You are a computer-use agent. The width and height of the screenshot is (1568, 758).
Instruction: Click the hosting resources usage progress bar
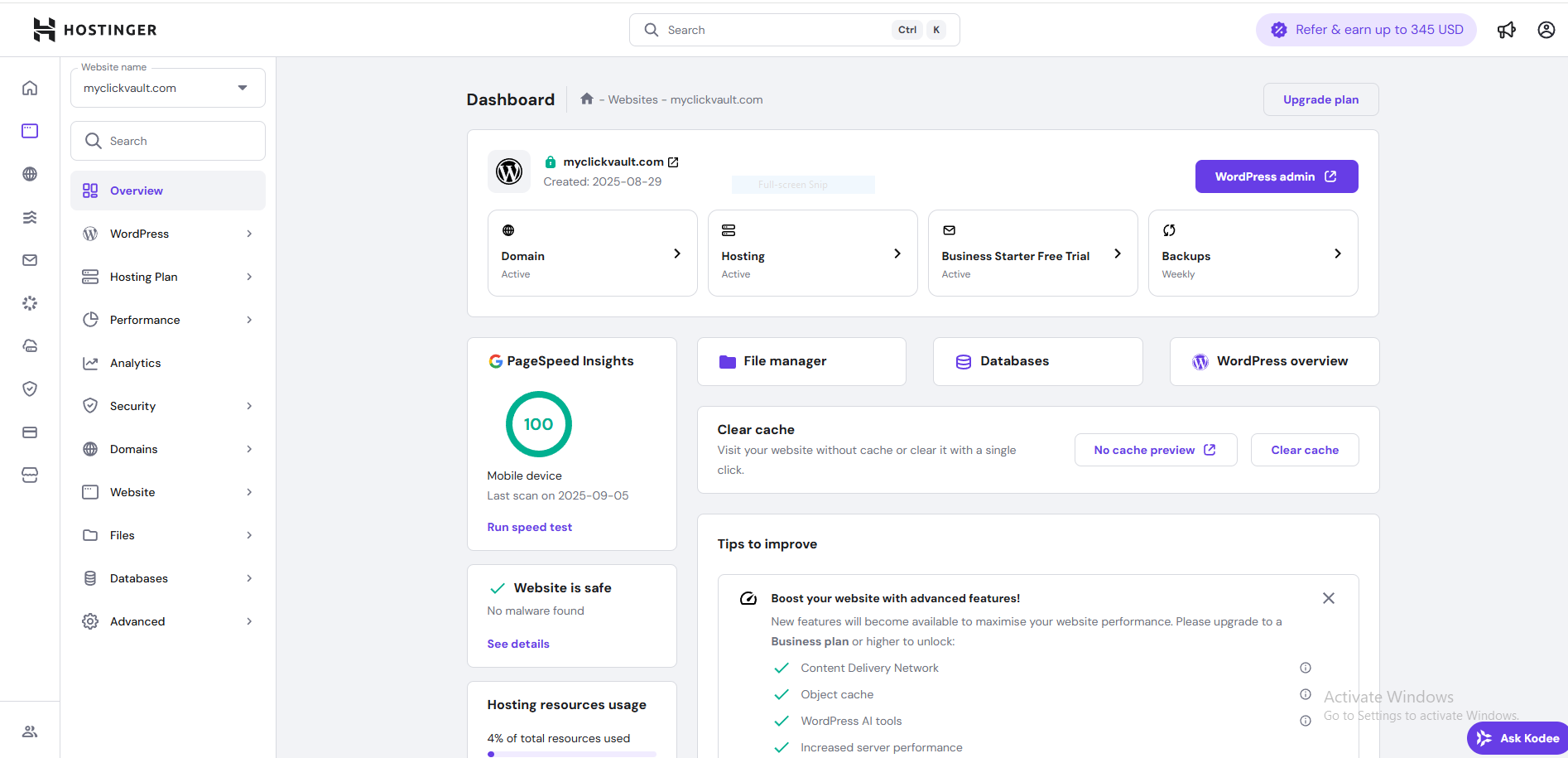tap(572, 754)
